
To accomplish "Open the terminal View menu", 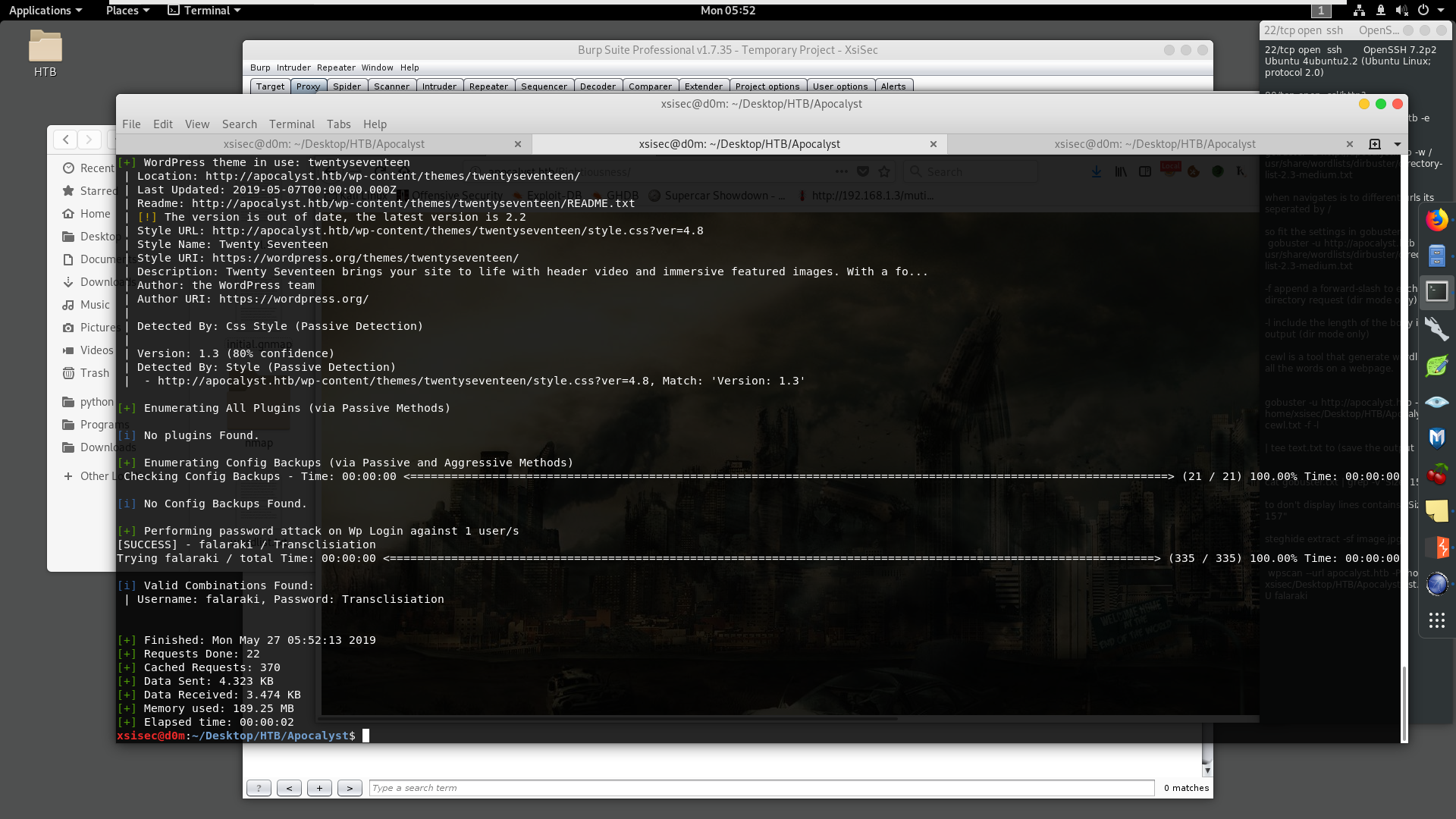I will [x=197, y=124].
